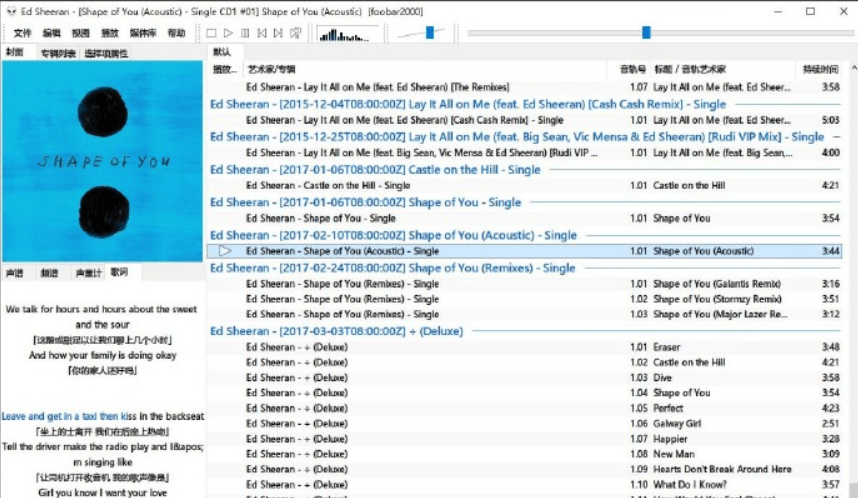Viewport: 858px width, 498px height.
Task: Click the 艺术家/专辑 column header
Action: click(425, 69)
